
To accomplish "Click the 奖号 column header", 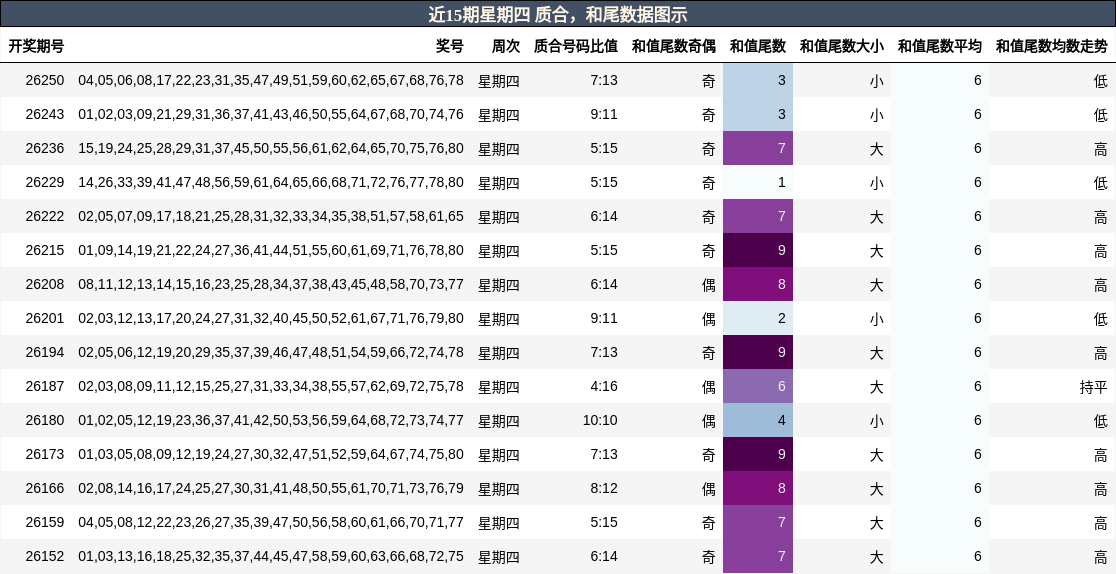I will click(449, 46).
